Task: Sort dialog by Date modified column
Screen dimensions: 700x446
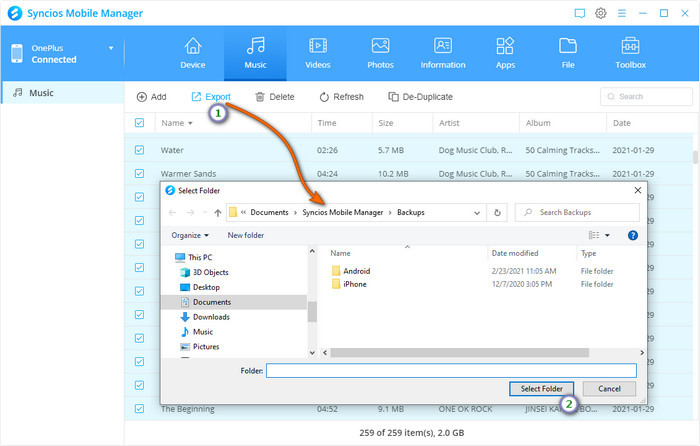Action: pos(515,253)
